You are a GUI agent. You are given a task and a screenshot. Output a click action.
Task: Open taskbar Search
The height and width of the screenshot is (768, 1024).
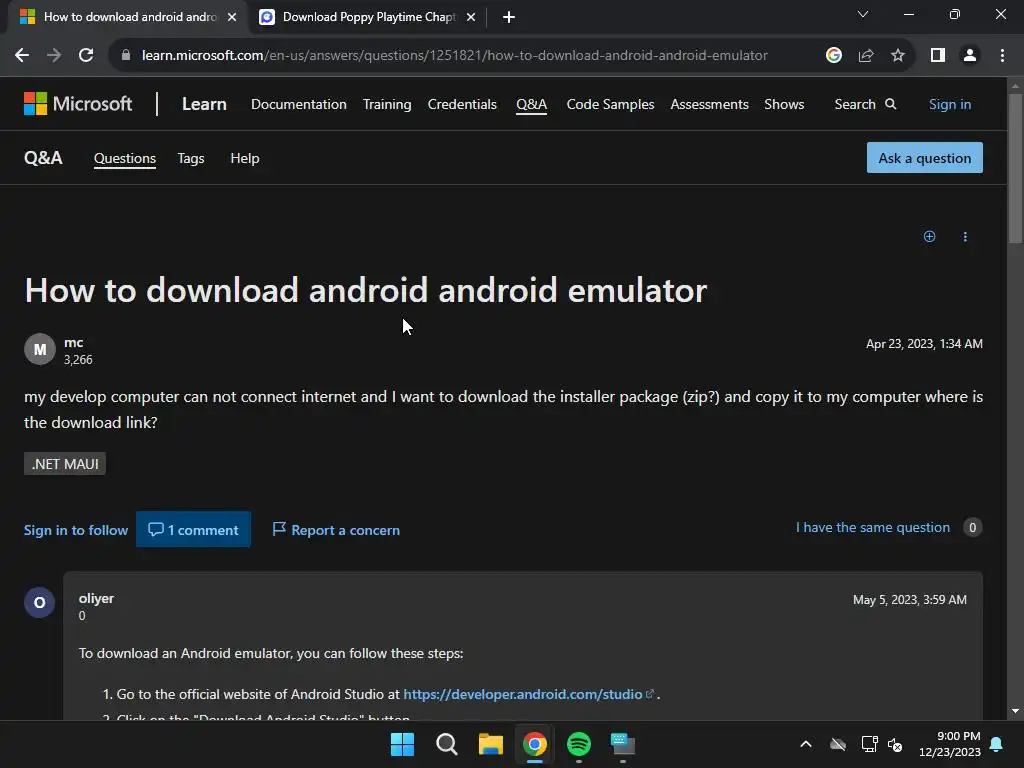(x=447, y=744)
